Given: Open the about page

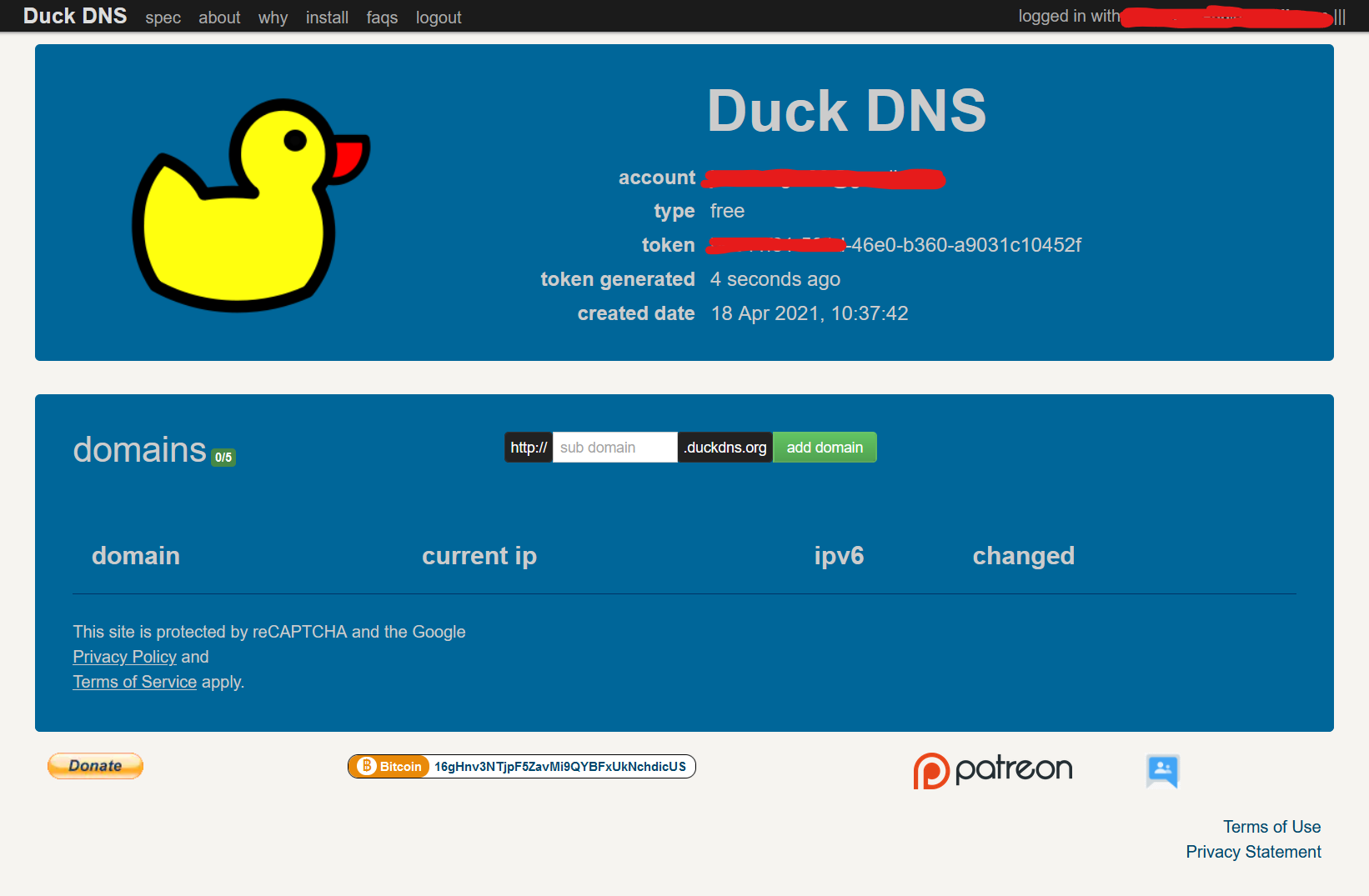Looking at the screenshot, I should coord(219,18).
